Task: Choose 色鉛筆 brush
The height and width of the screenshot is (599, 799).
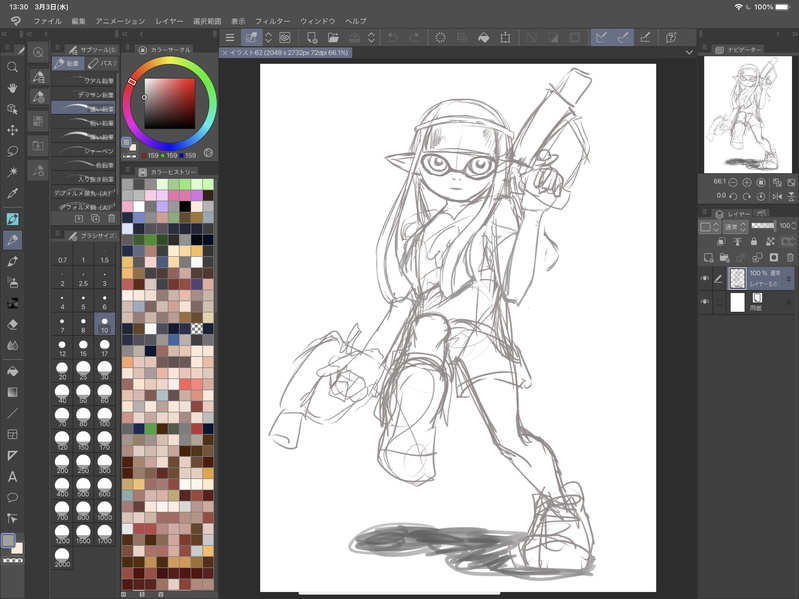Action: (84, 165)
